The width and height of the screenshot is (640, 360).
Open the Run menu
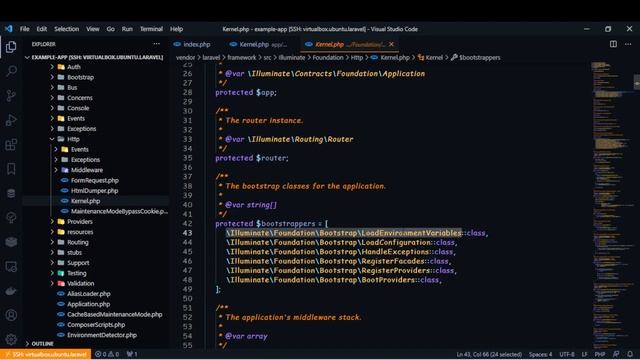(x=127, y=29)
